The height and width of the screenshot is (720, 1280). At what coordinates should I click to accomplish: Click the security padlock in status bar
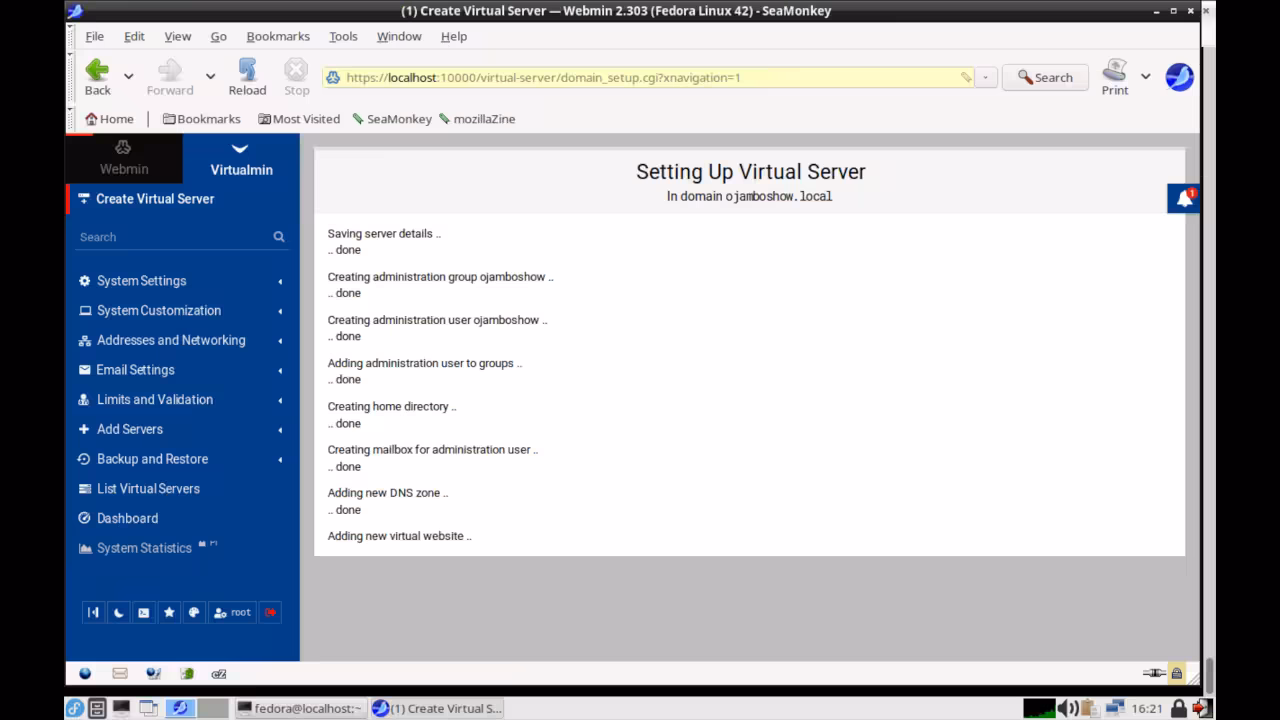point(1176,673)
